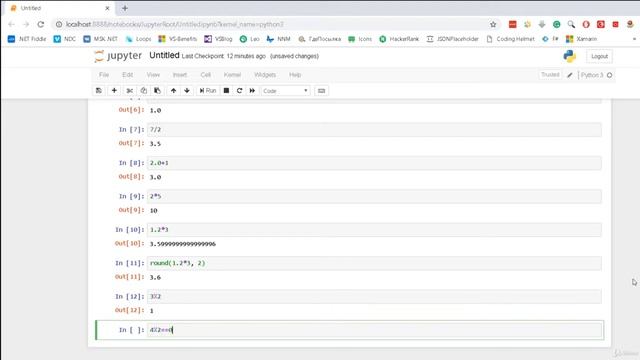The width and height of the screenshot is (640, 360).
Task: Open the Widgets menu
Action: pos(265,75)
